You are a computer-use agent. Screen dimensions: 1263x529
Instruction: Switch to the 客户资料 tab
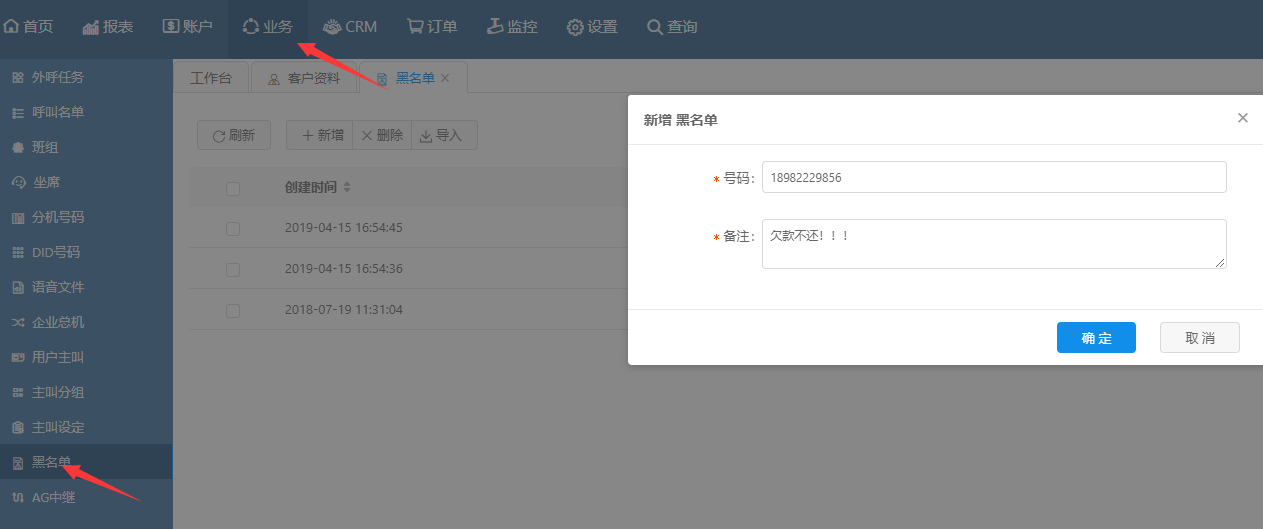click(x=304, y=78)
